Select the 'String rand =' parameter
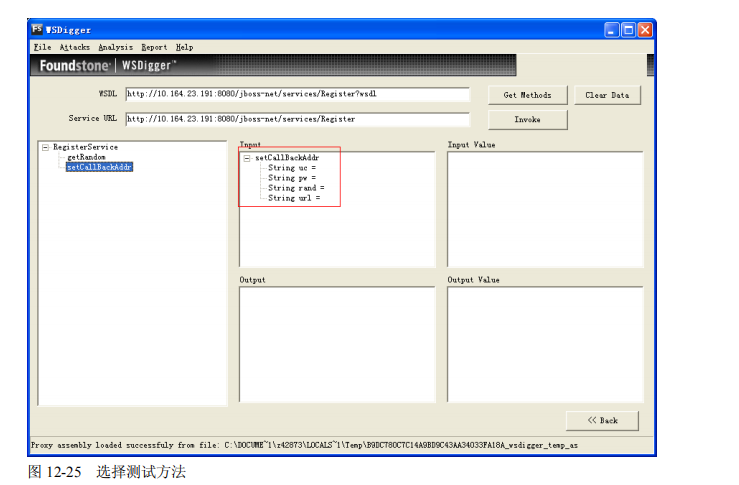The width and height of the screenshot is (739, 485). pyautogui.click(x=296, y=188)
